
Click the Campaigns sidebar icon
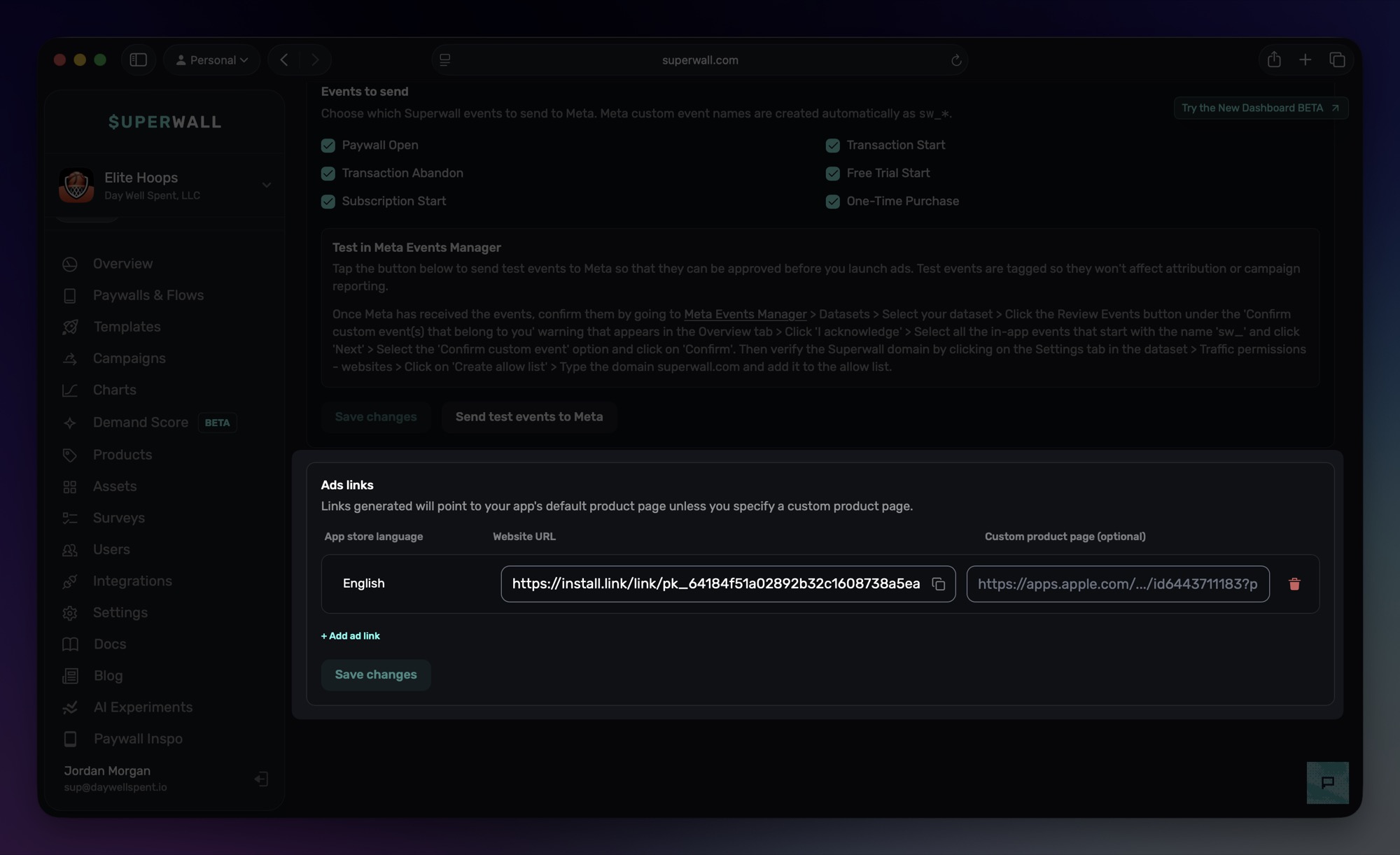[x=70, y=359]
